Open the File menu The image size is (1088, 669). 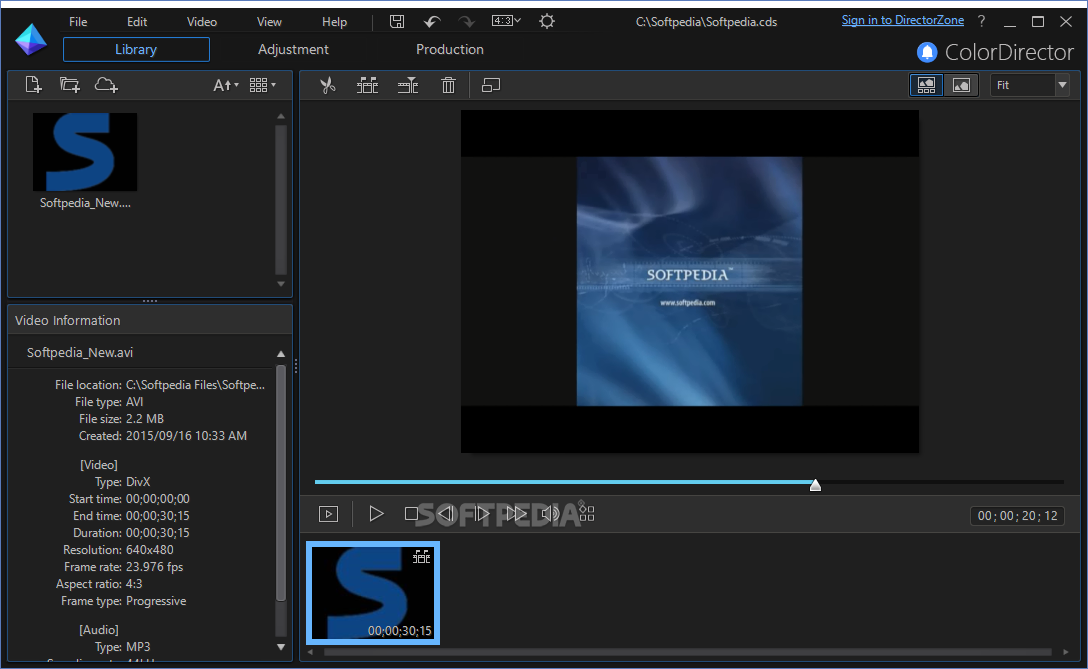click(x=78, y=22)
